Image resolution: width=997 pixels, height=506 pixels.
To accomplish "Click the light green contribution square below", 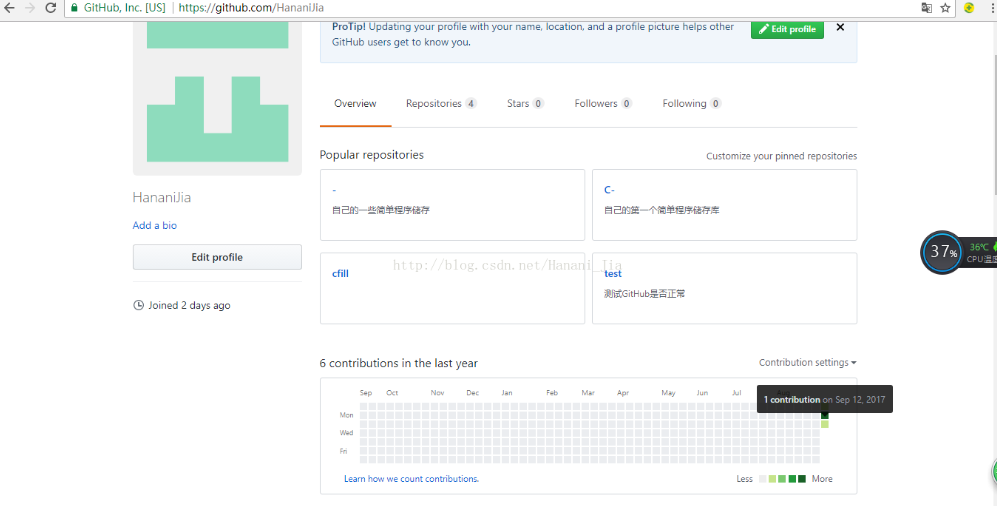I will click(x=825, y=424).
